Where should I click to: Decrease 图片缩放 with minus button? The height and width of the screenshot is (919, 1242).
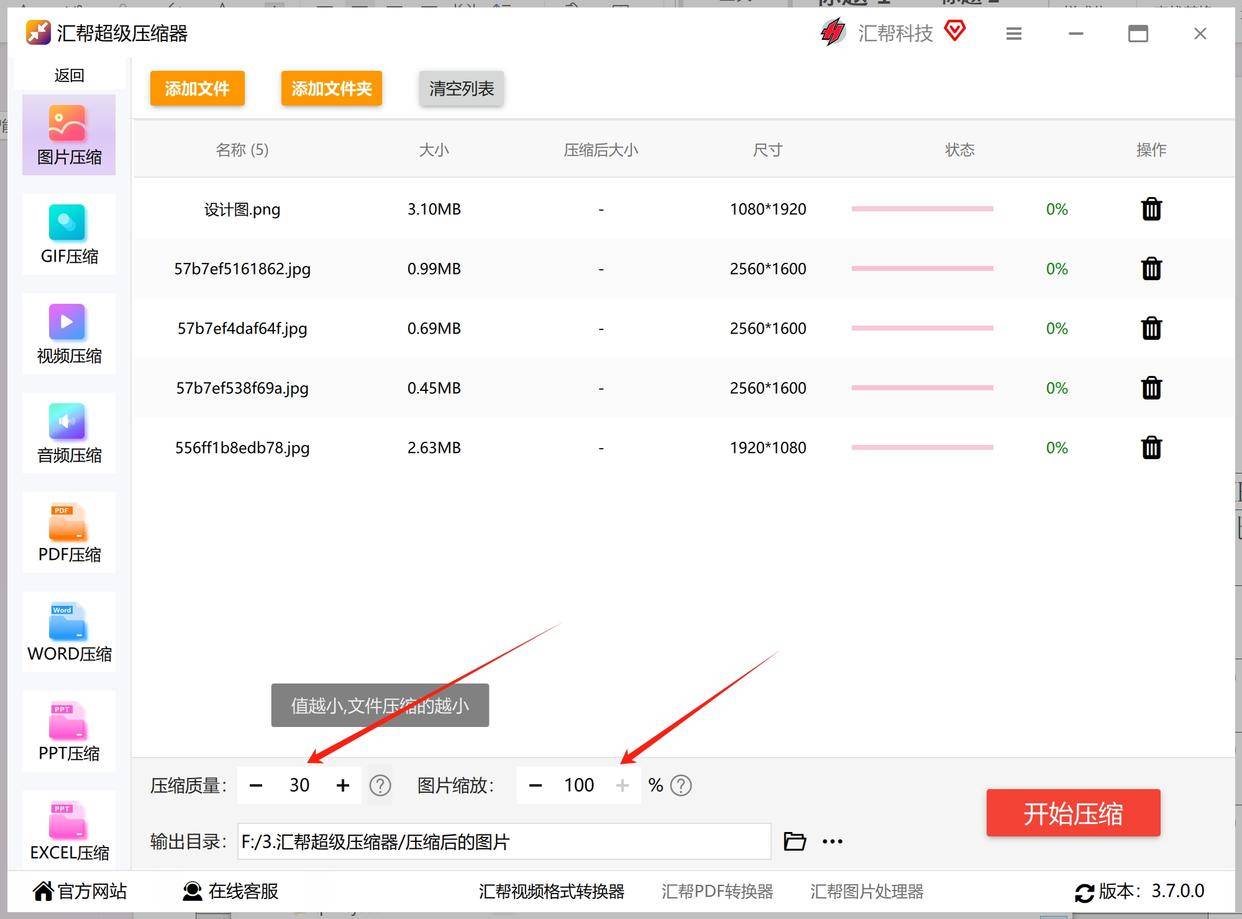point(535,785)
